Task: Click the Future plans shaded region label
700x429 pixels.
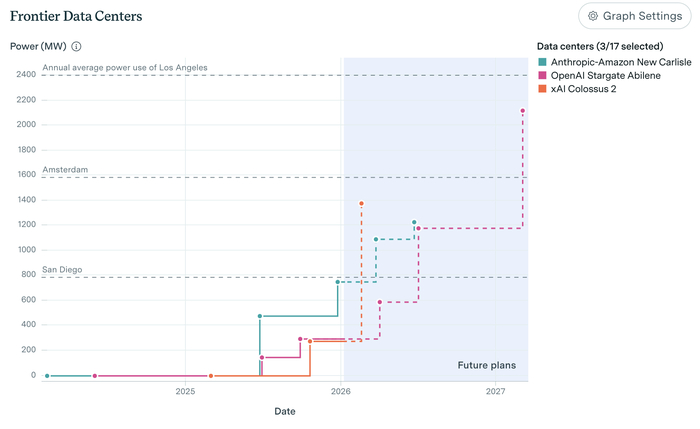Action: (487, 365)
